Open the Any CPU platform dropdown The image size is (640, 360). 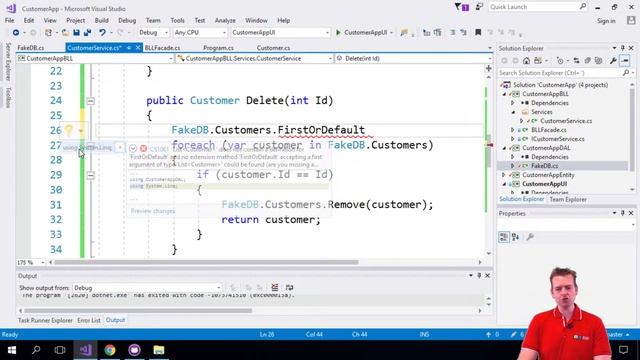click(x=200, y=32)
